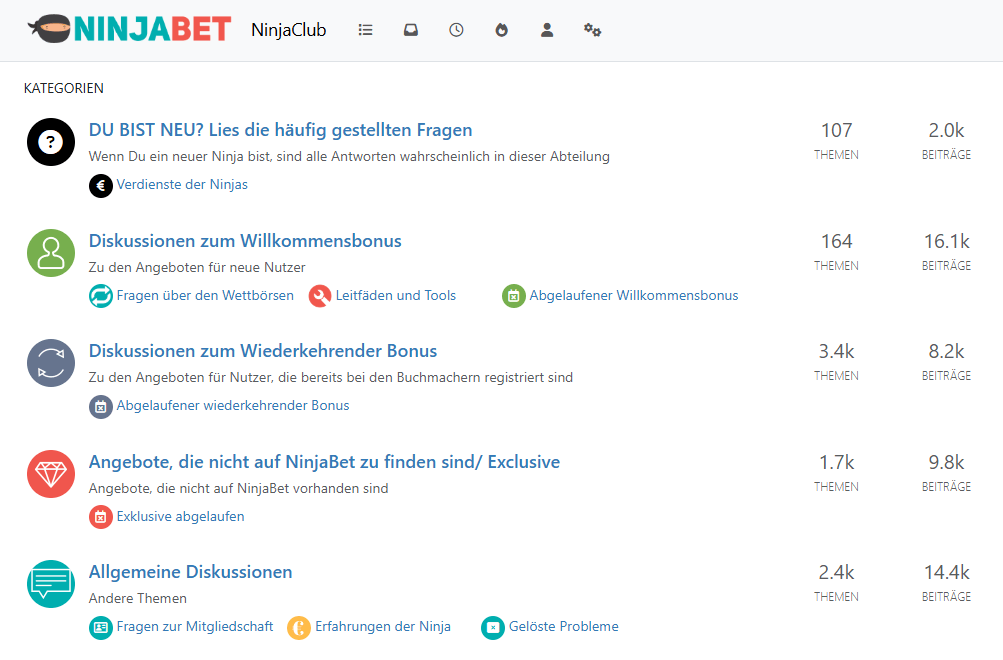The width and height of the screenshot is (1003, 660).
Task: Open the NinjaClub navbar title
Action: (288, 30)
